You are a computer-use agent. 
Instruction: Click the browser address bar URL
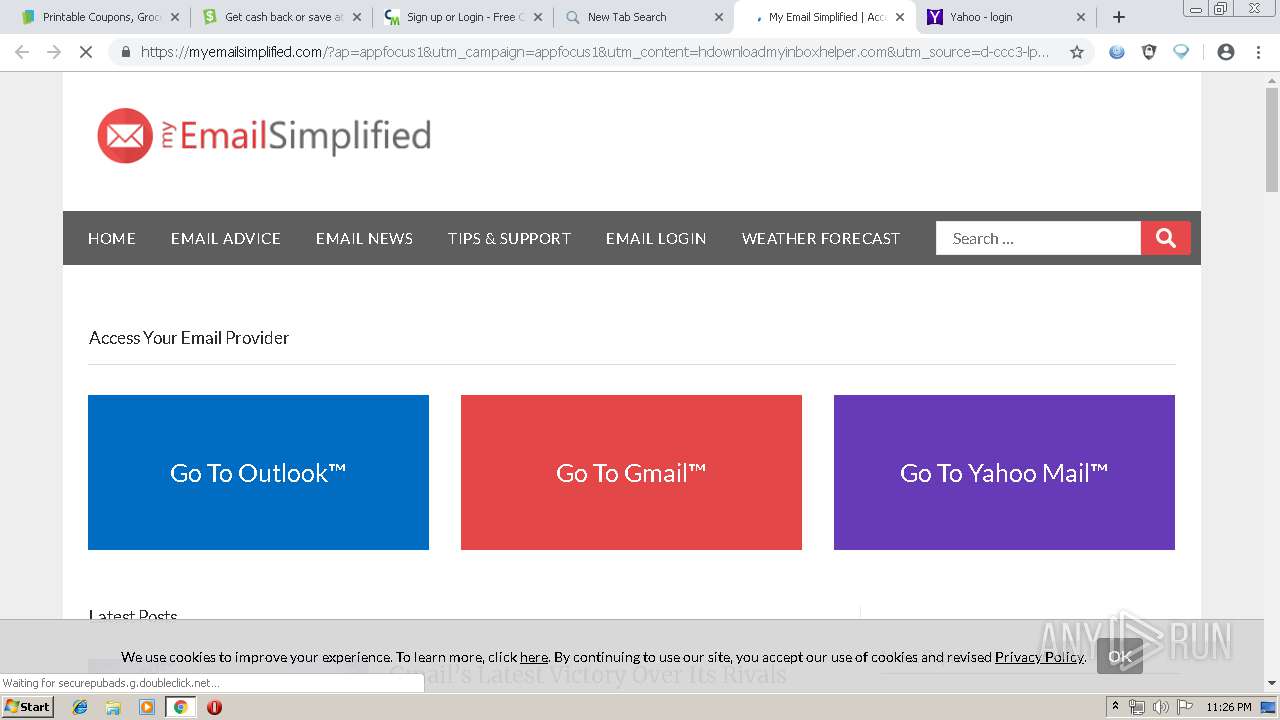click(x=595, y=52)
